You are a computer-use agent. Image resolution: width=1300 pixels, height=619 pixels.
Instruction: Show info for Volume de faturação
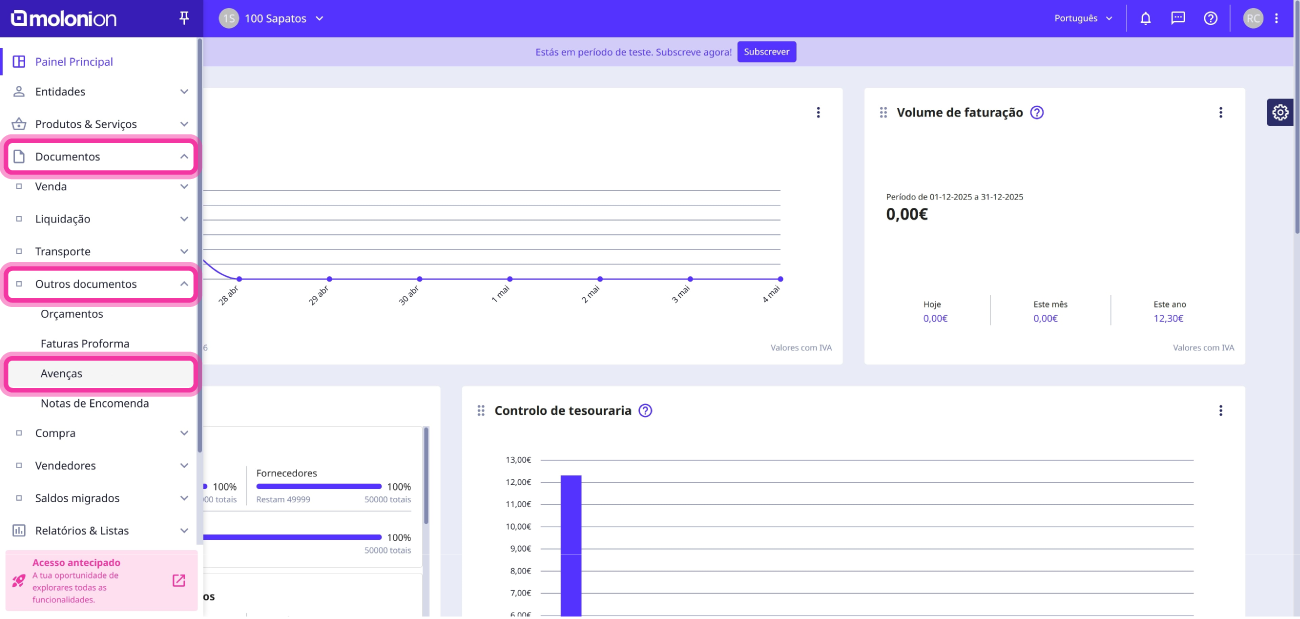pyautogui.click(x=1037, y=113)
